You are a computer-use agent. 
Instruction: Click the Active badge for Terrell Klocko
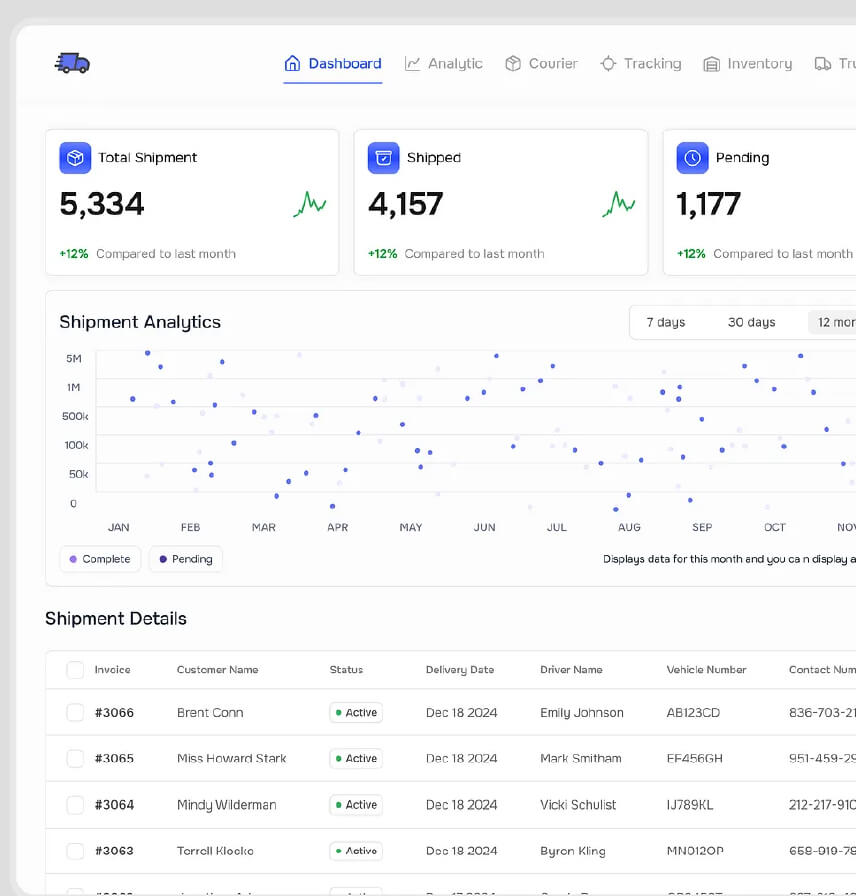[x=356, y=851]
